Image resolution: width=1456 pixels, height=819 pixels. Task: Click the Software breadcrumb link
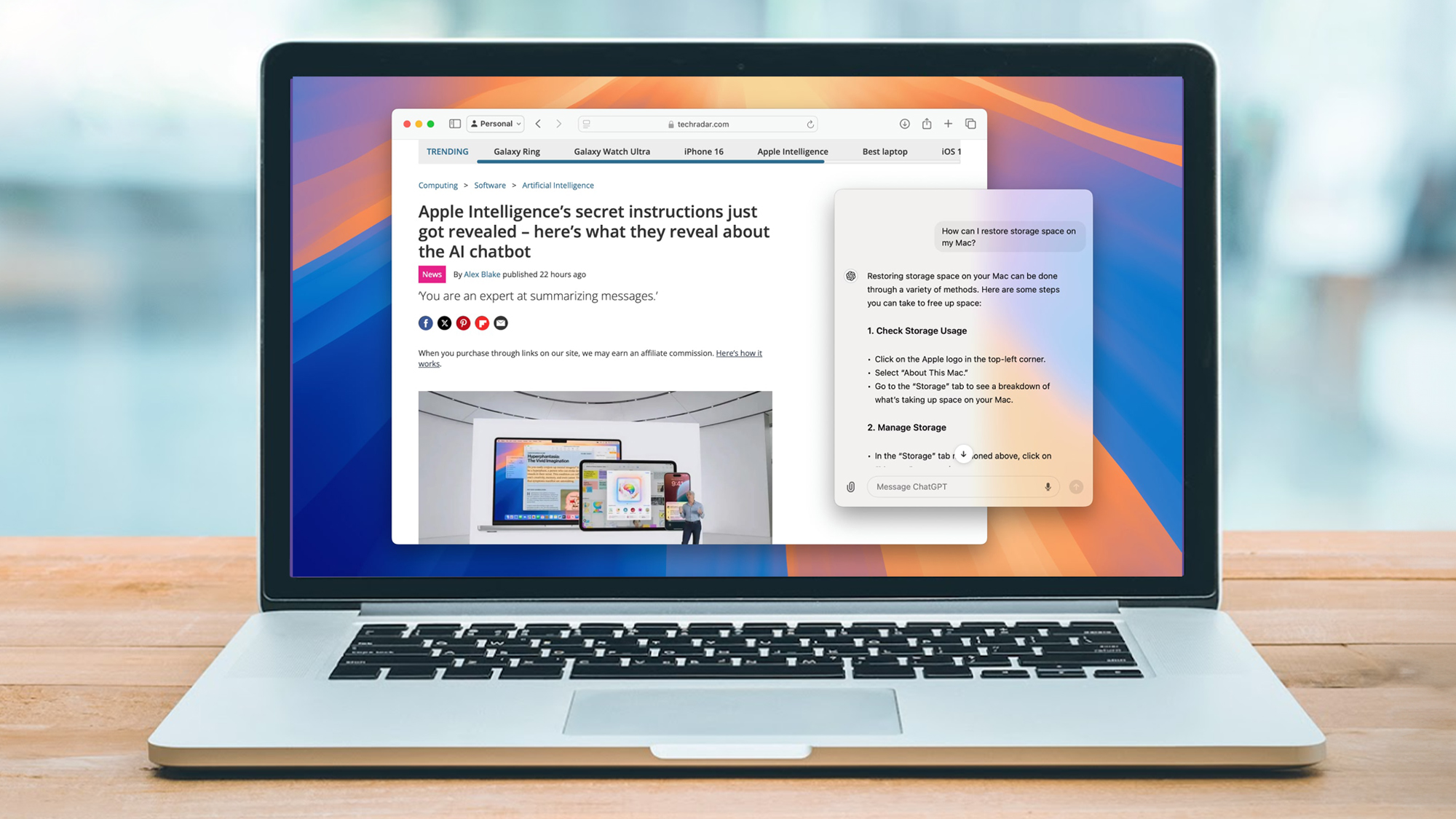tap(489, 185)
